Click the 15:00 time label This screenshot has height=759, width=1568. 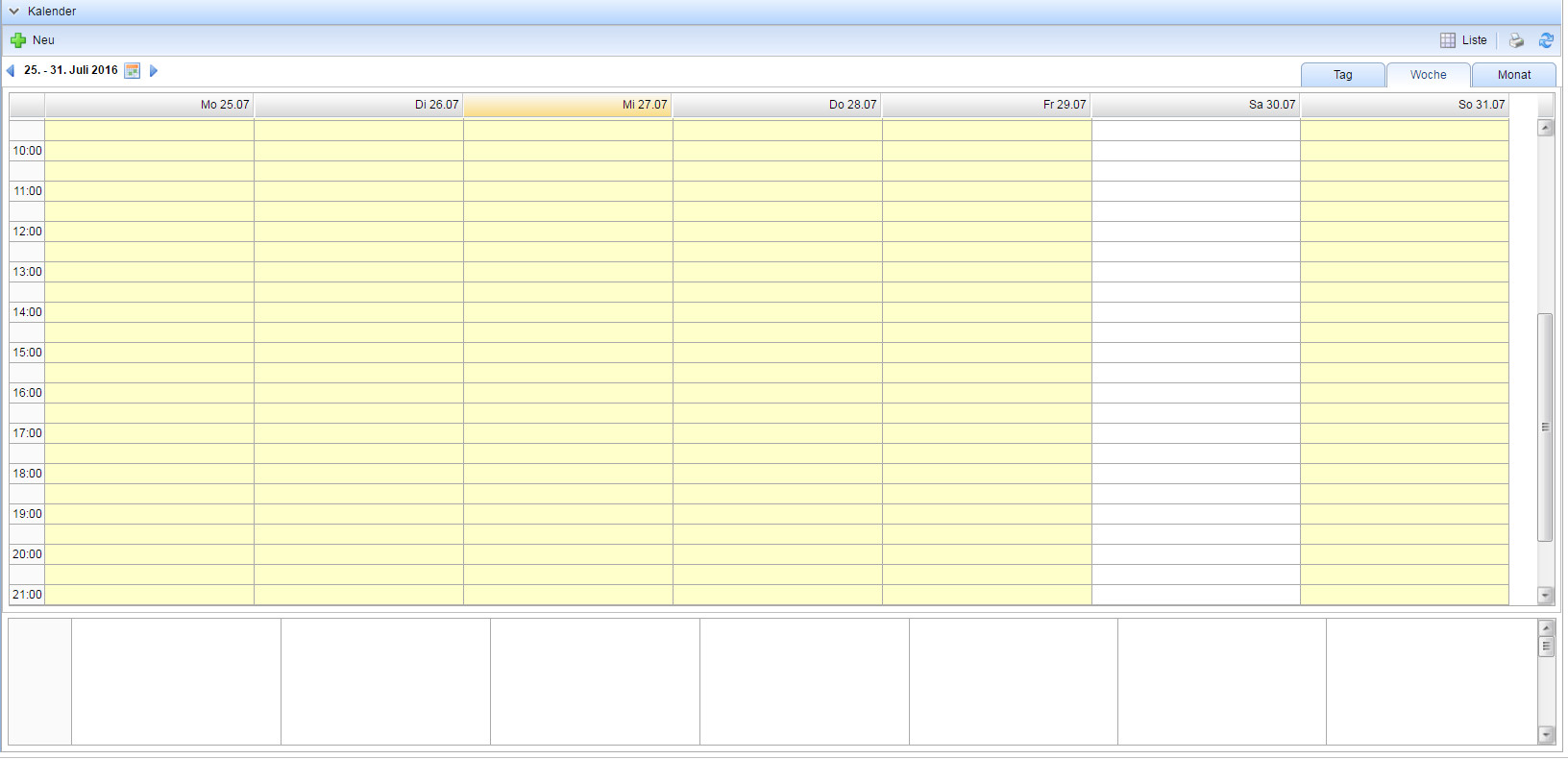[27, 353]
